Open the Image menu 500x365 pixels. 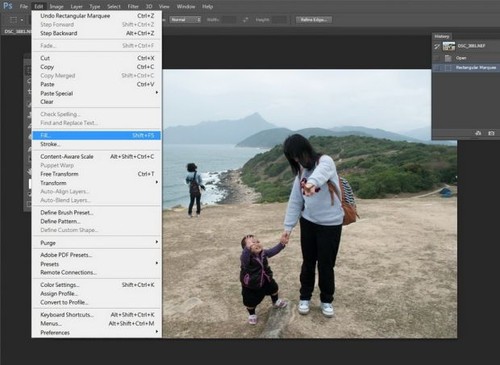pyautogui.click(x=56, y=6)
